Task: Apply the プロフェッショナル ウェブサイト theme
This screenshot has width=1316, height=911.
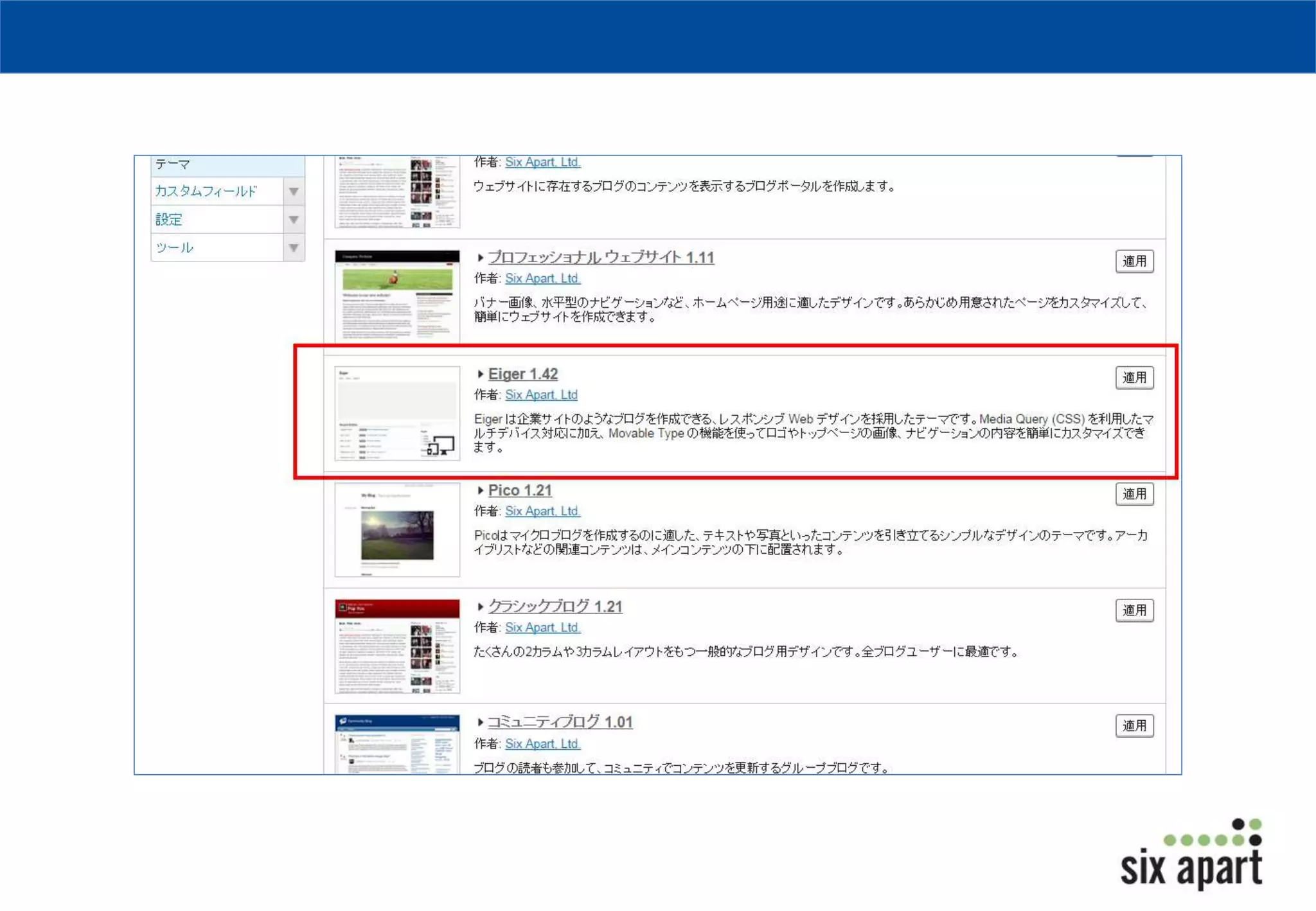Action: tap(1134, 261)
